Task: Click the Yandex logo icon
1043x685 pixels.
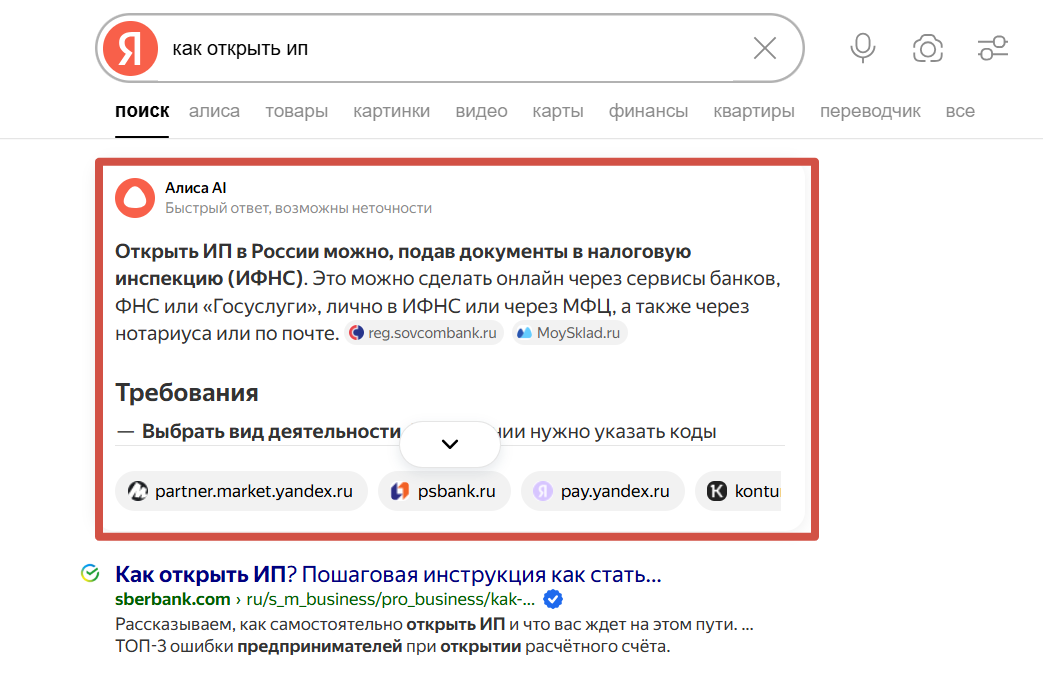Action: coord(128,48)
